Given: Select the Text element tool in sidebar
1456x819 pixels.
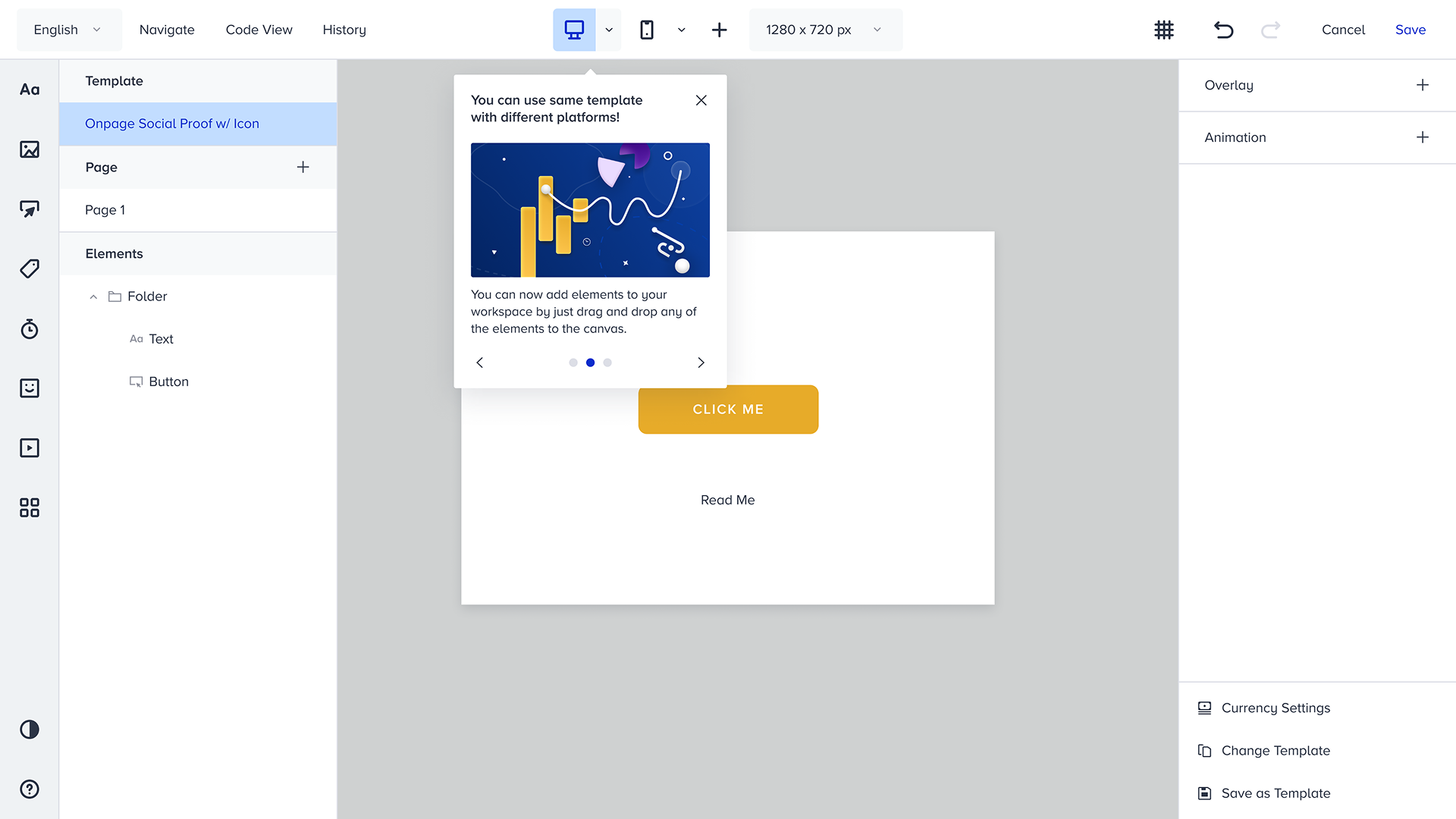Looking at the screenshot, I should click(30, 89).
